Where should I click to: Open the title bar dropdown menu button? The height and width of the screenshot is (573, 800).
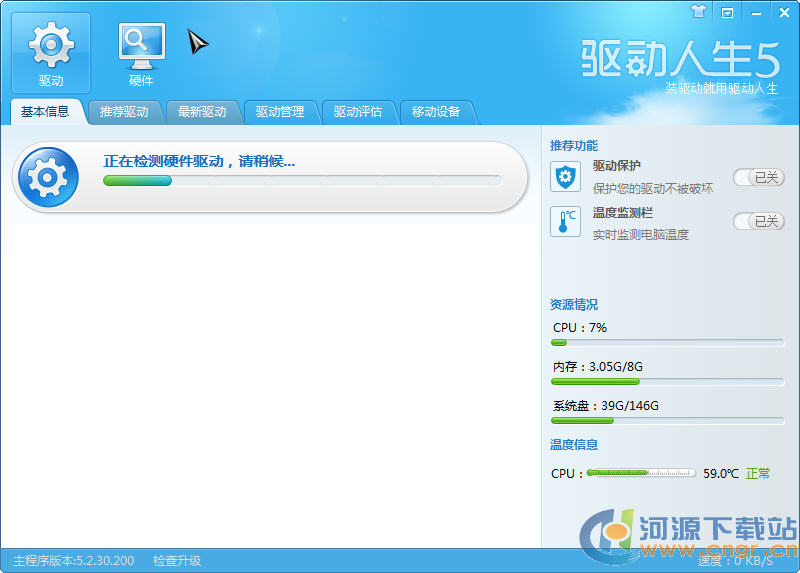point(728,12)
